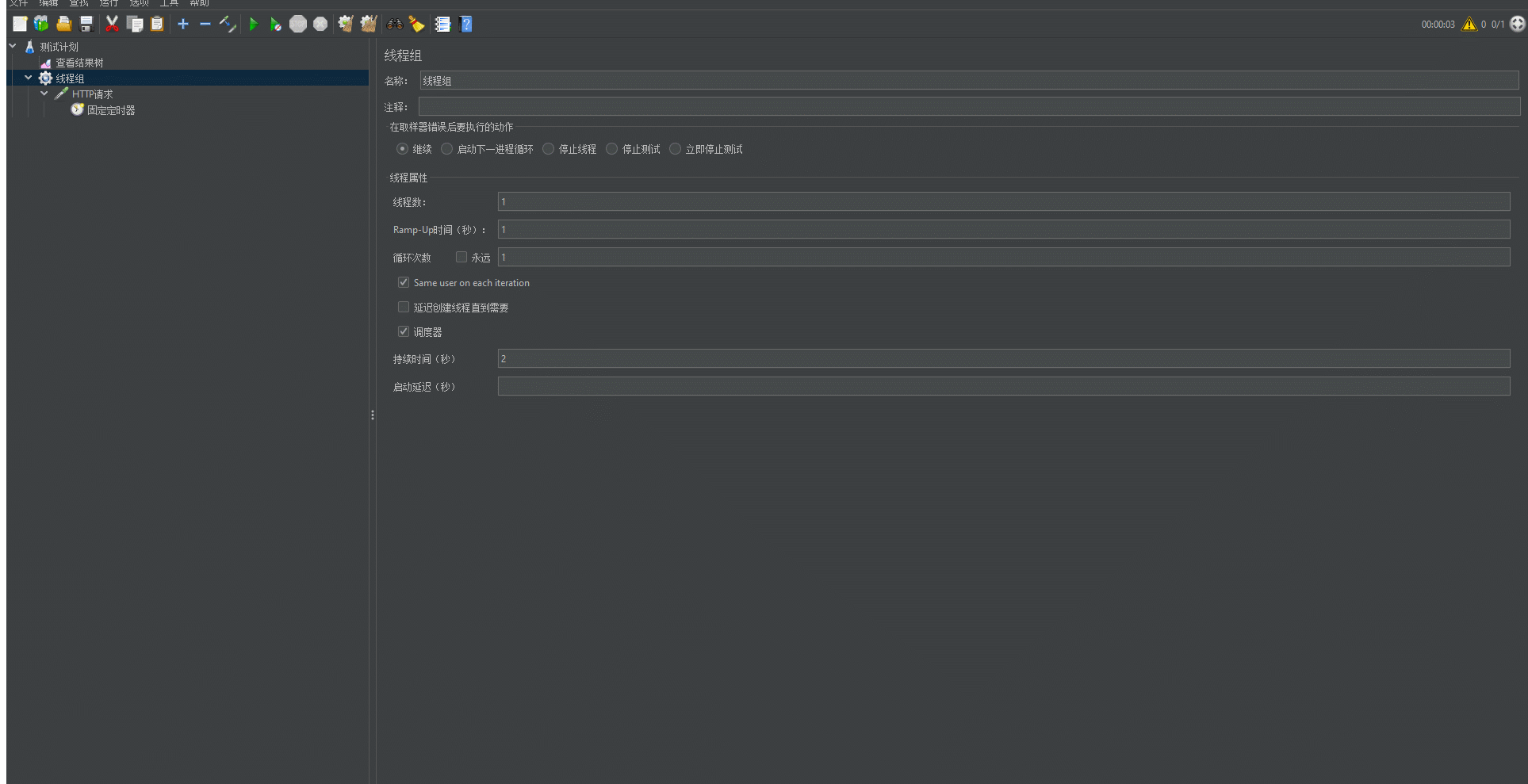Select the 停止线程 radio button
Screen dimensions: 1528x784
tap(548, 149)
